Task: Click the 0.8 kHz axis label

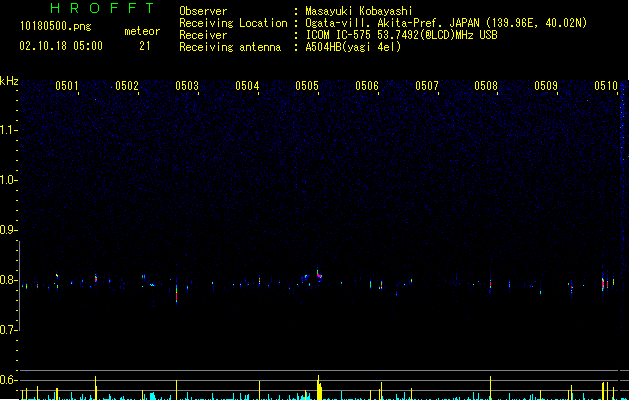Action: [x=8, y=280]
